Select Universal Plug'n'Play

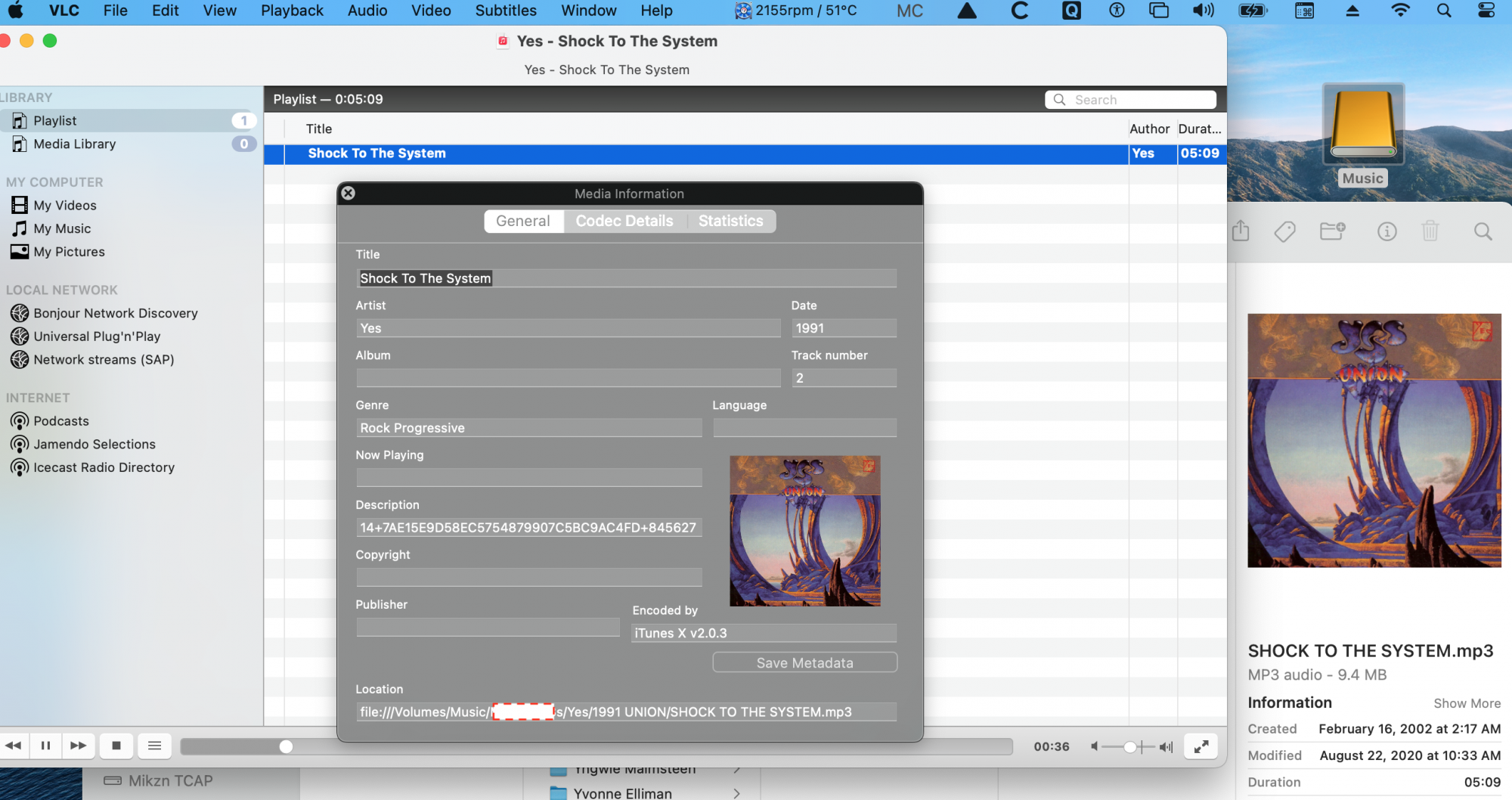click(x=97, y=336)
